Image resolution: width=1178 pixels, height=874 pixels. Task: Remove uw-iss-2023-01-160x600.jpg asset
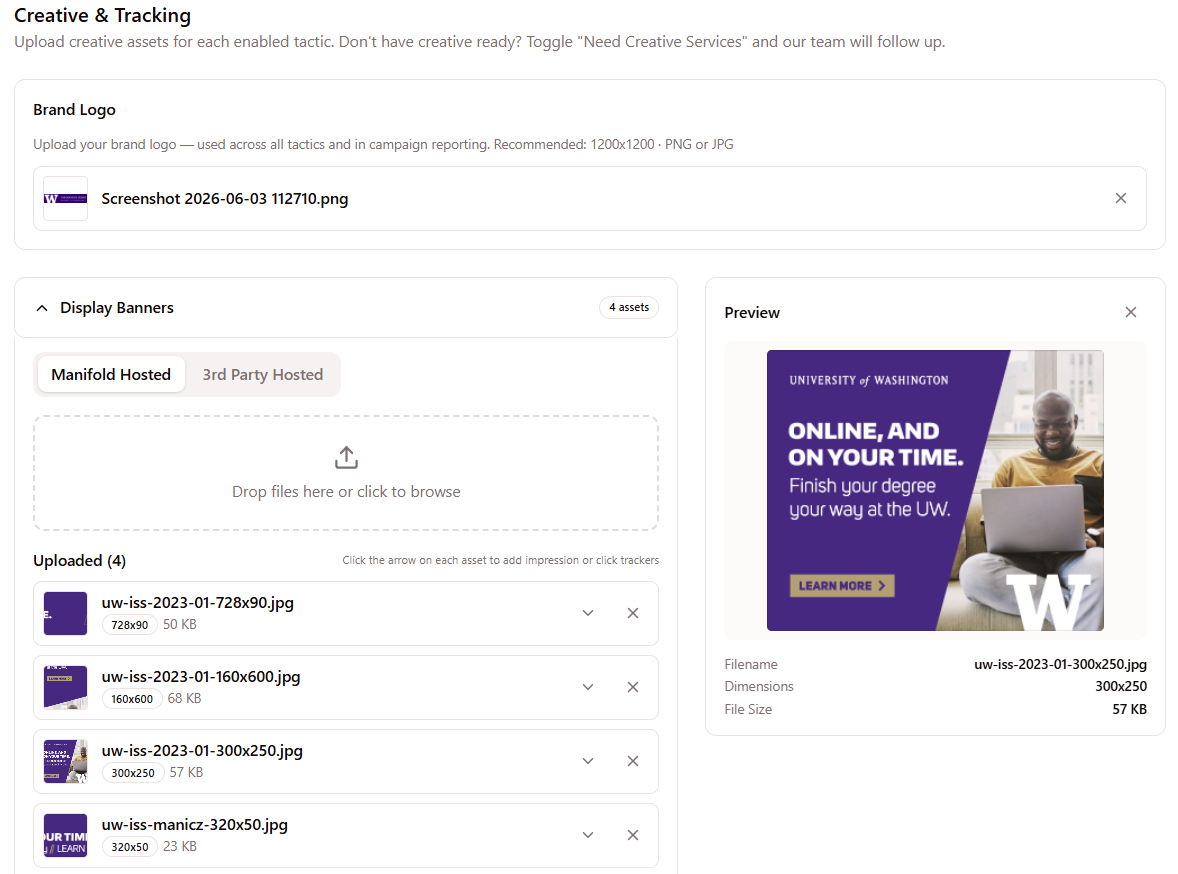(x=633, y=687)
